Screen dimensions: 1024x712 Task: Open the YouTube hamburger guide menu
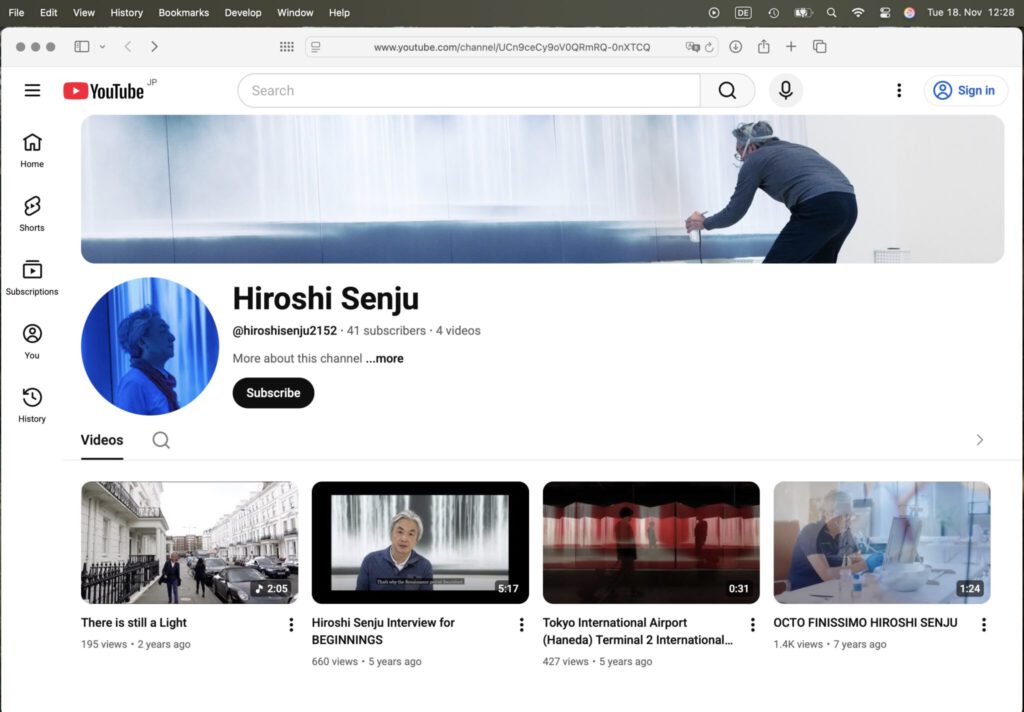pyautogui.click(x=32, y=90)
